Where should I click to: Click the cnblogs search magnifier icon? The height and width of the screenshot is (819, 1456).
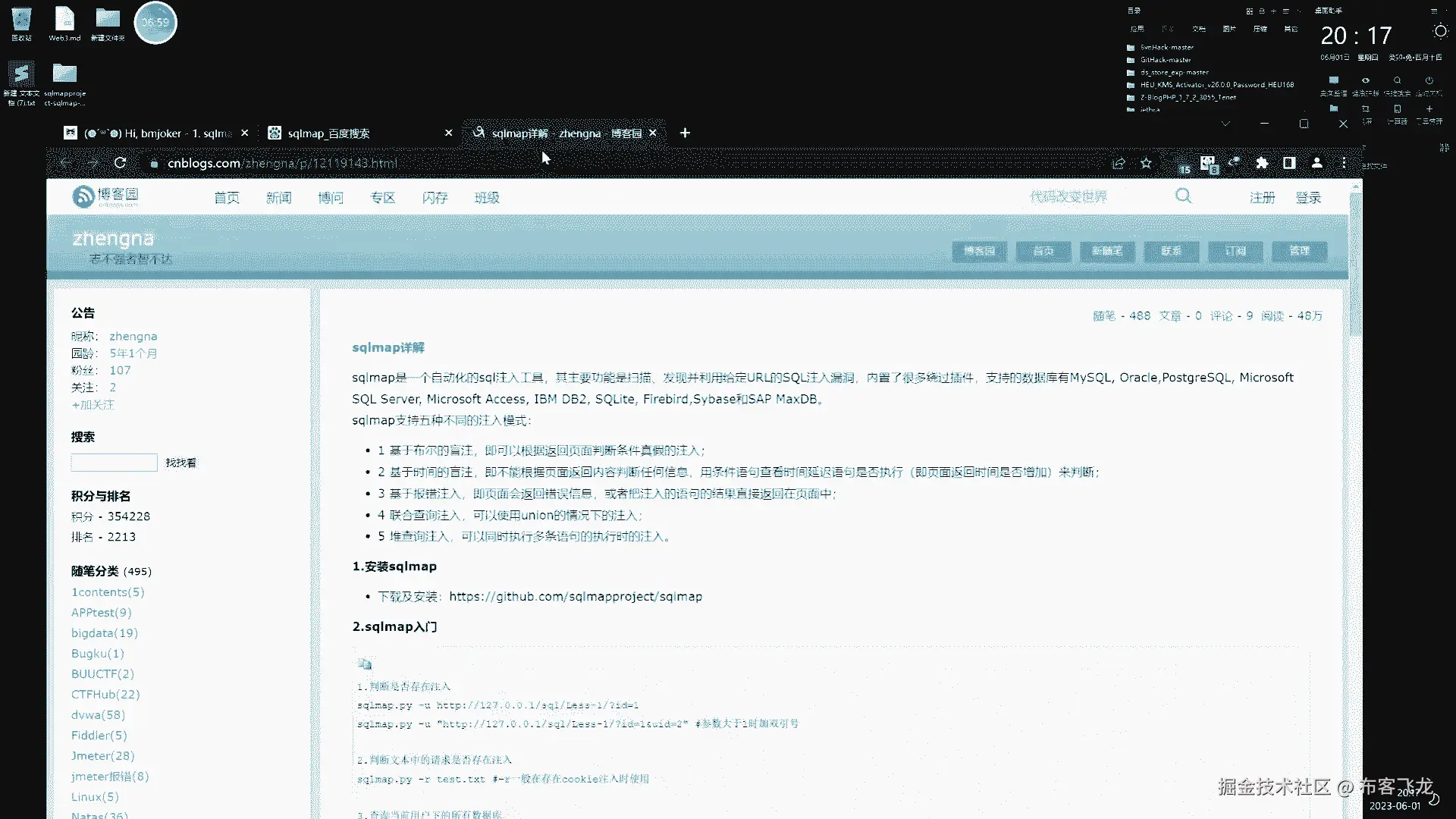(1183, 196)
